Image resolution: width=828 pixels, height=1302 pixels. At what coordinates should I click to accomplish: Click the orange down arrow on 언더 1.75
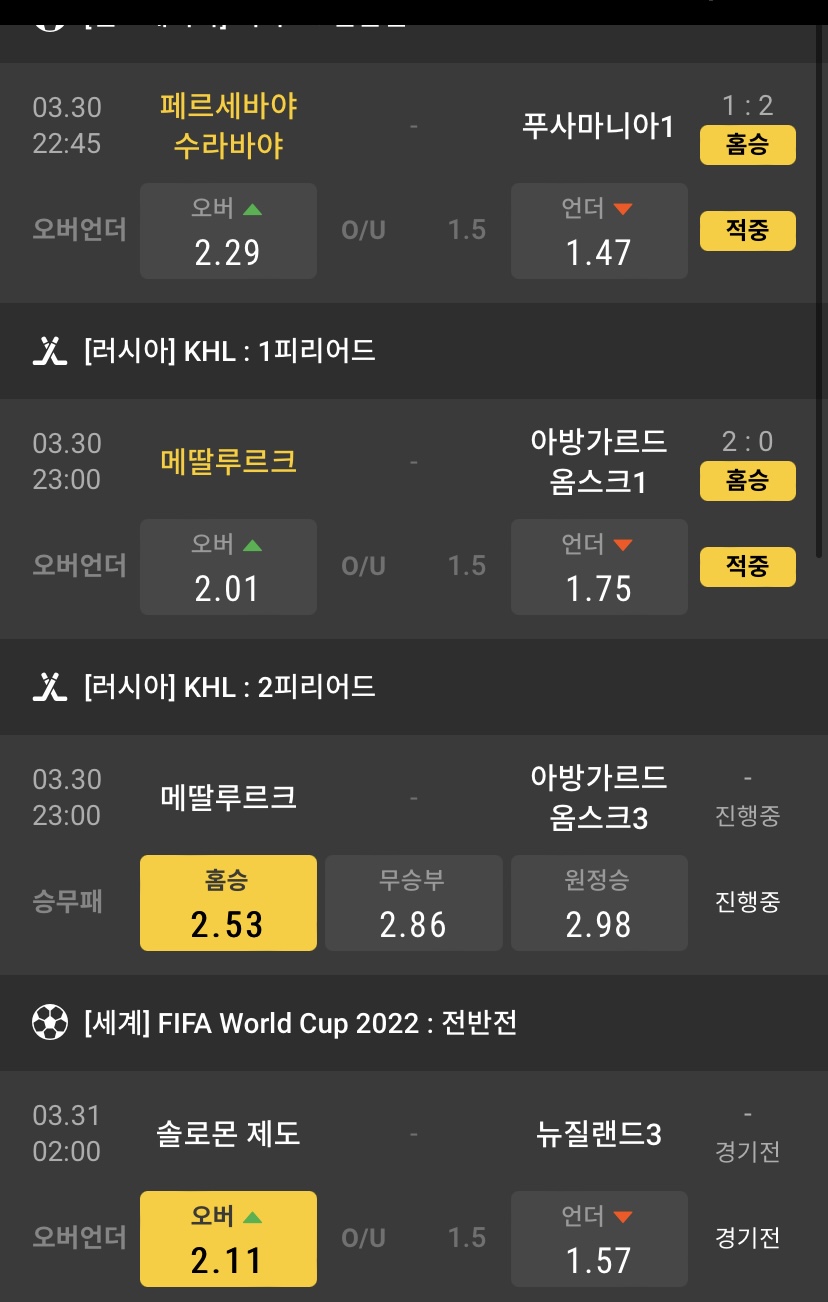[623, 545]
